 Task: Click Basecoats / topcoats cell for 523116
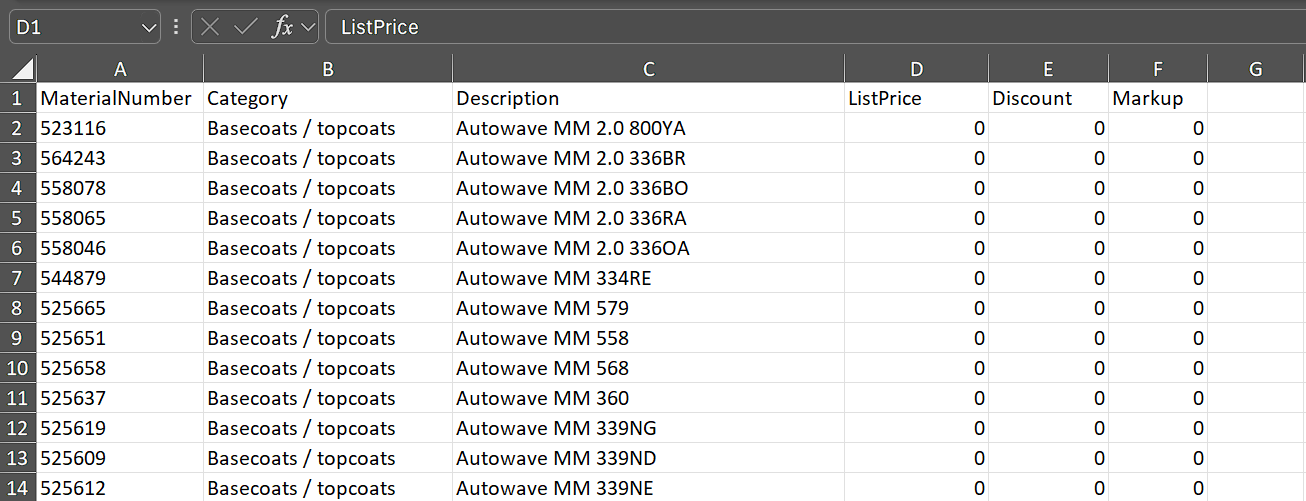328,128
